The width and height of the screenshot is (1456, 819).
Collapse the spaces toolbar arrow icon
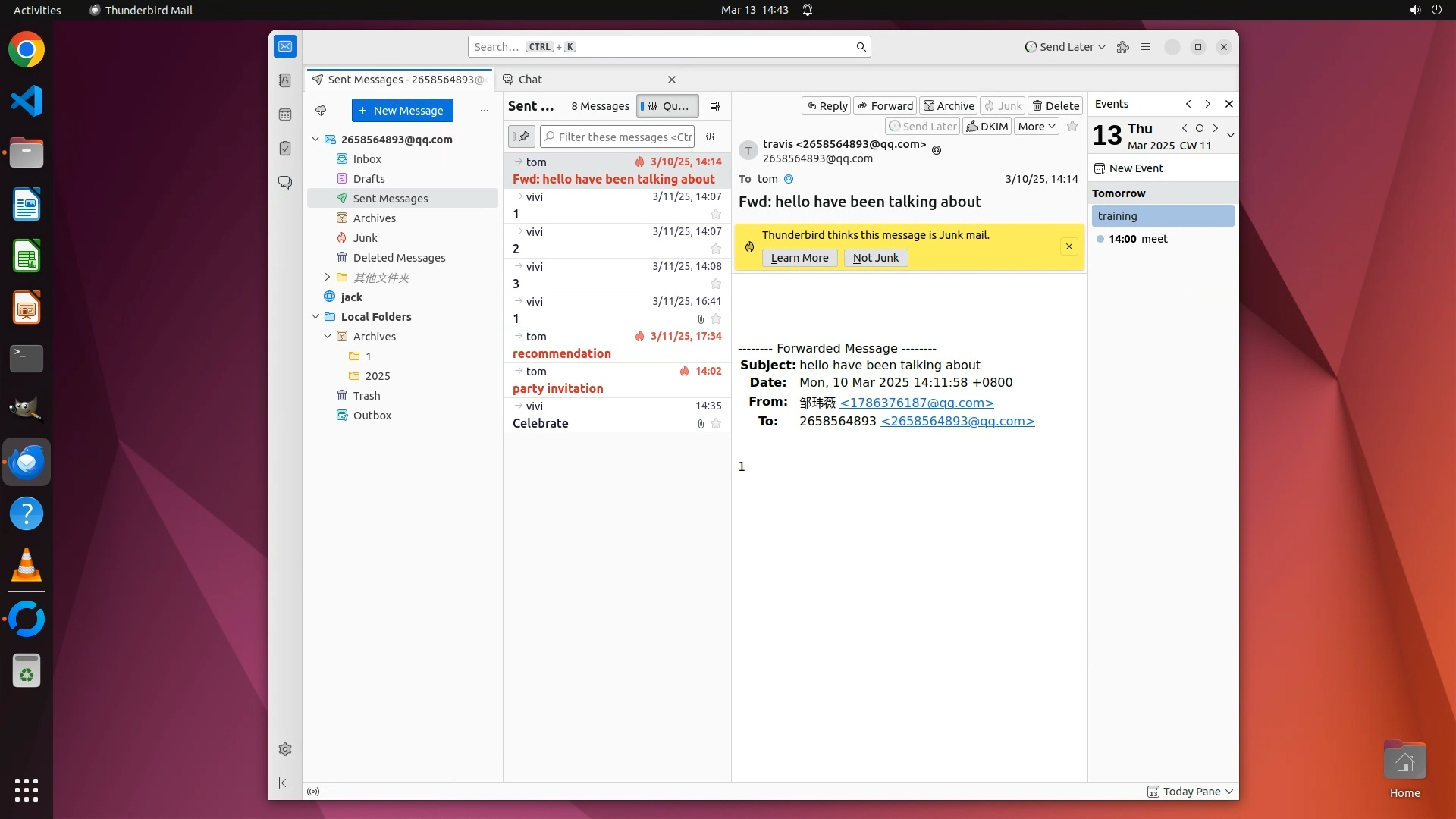pos(285,783)
